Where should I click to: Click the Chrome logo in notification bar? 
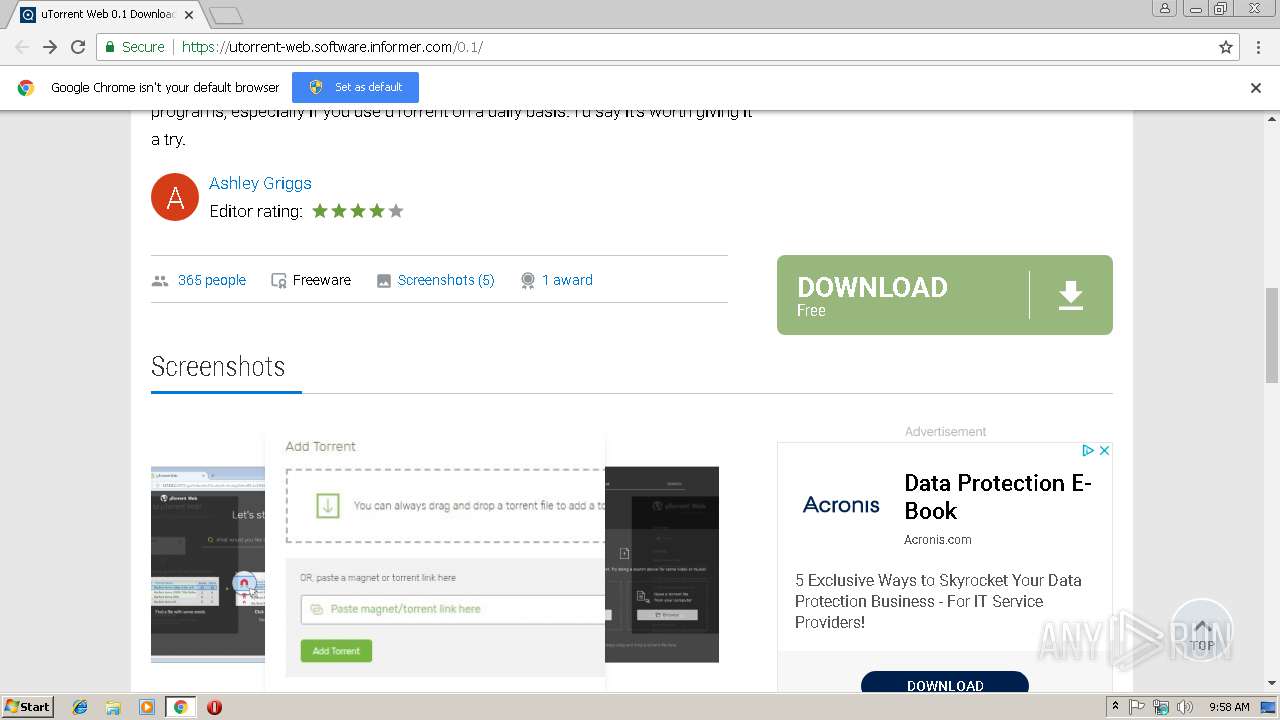tap(26, 88)
